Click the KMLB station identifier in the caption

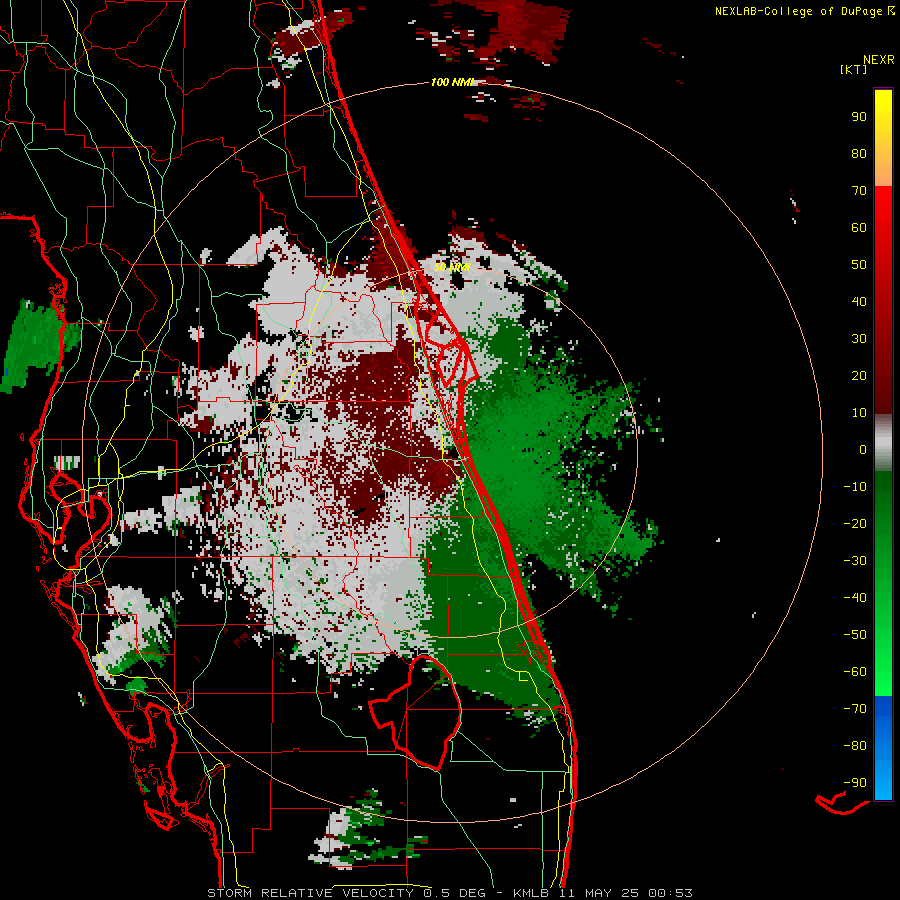coord(530,893)
